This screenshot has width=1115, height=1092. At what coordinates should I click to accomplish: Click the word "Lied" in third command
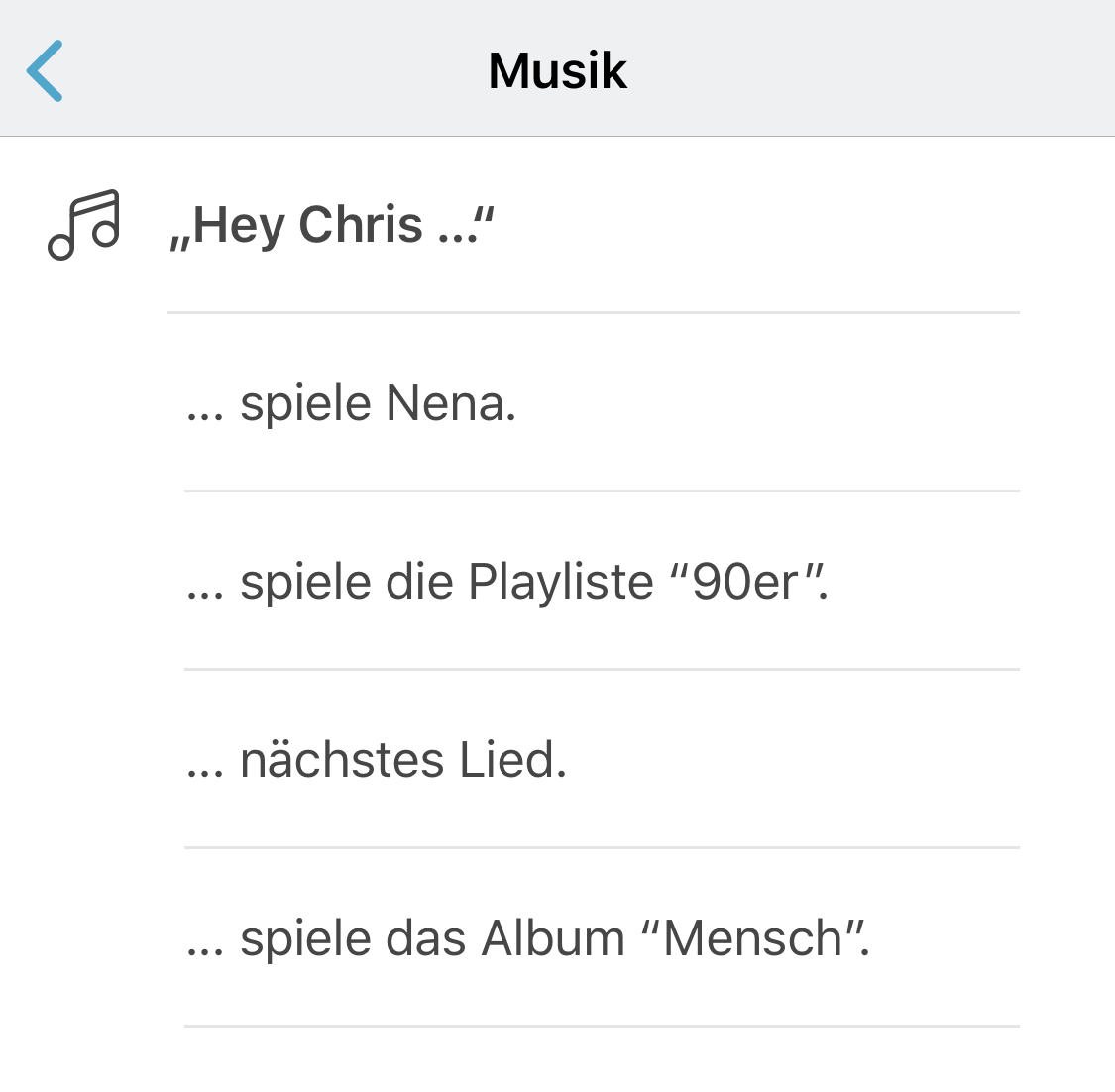[512, 760]
